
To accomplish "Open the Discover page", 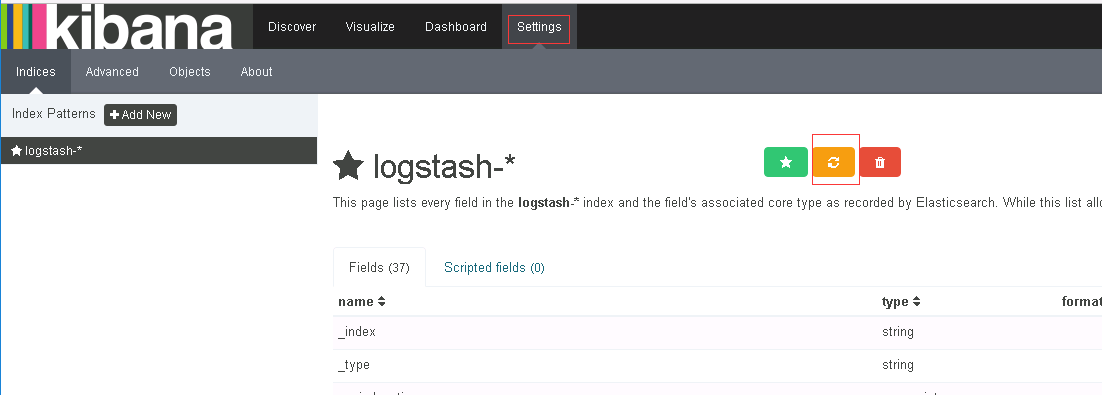I will point(292,27).
